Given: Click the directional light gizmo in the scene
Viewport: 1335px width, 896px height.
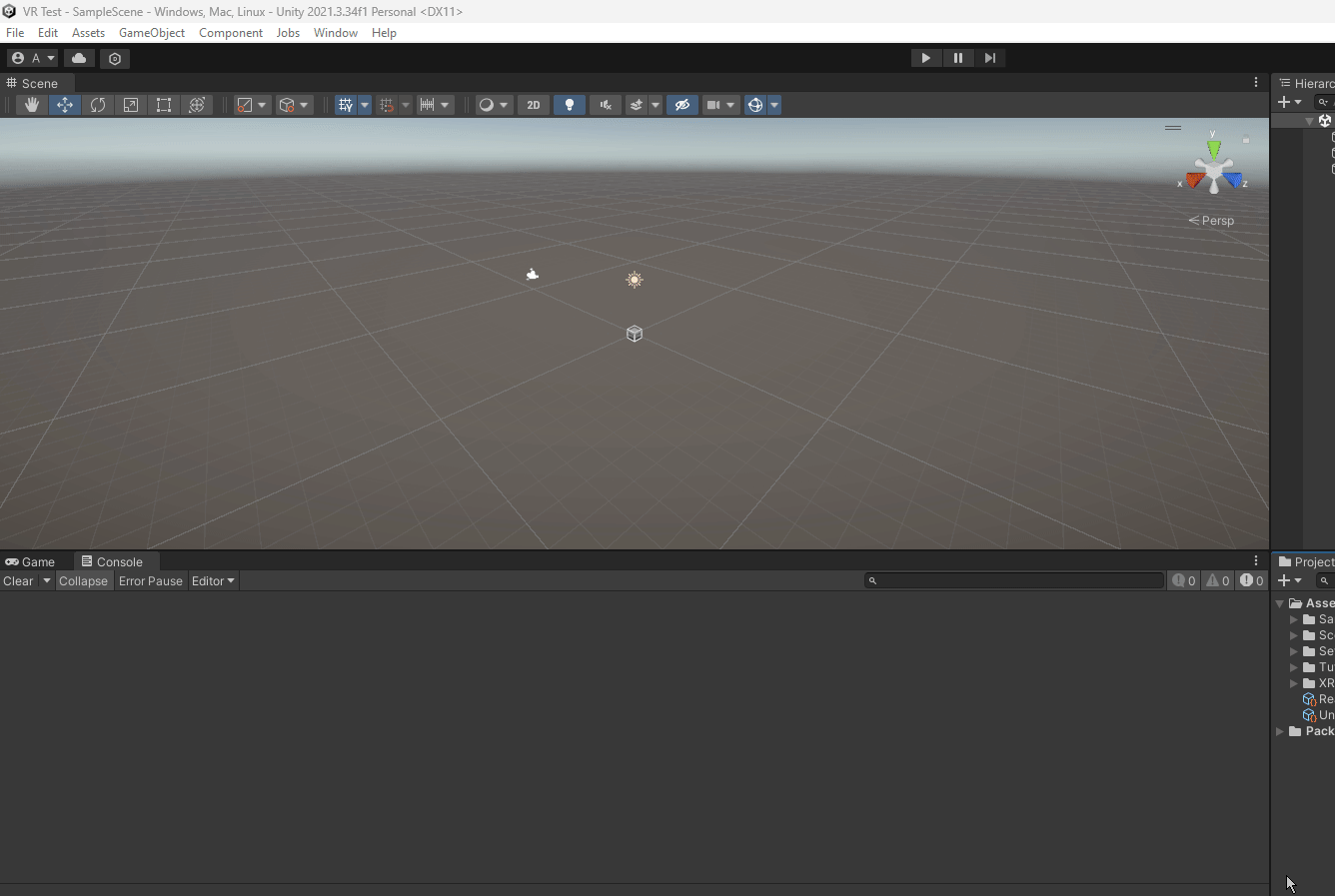Looking at the screenshot, I should [635, 280].
